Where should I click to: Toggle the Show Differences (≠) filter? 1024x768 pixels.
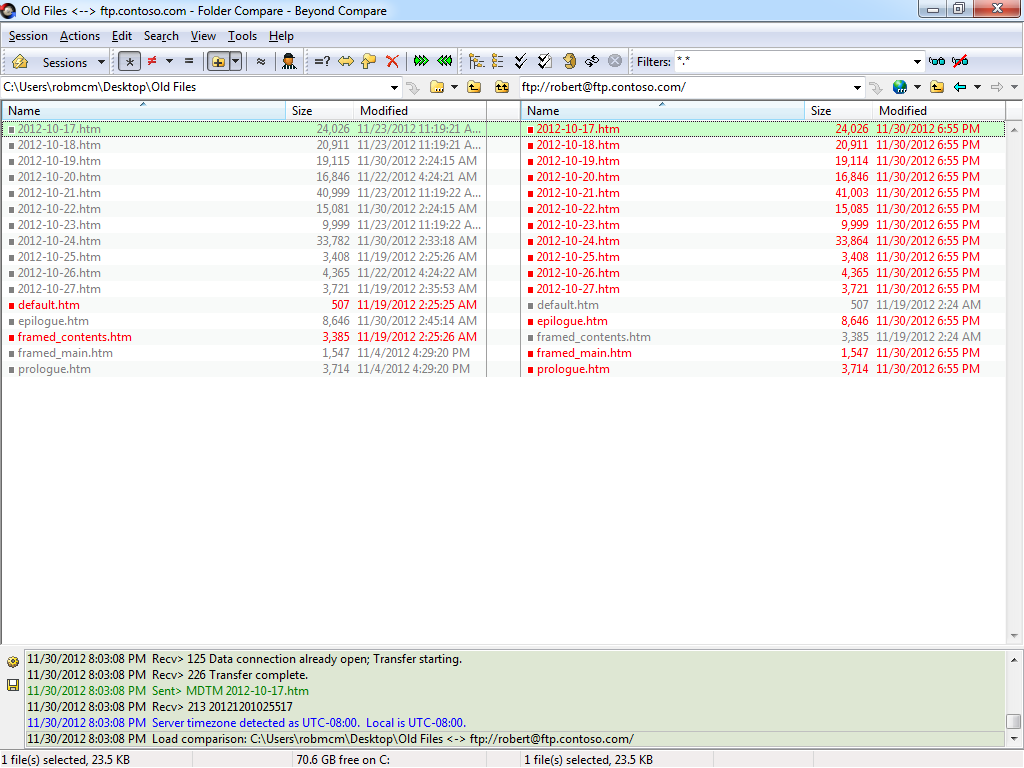[152, 62]
